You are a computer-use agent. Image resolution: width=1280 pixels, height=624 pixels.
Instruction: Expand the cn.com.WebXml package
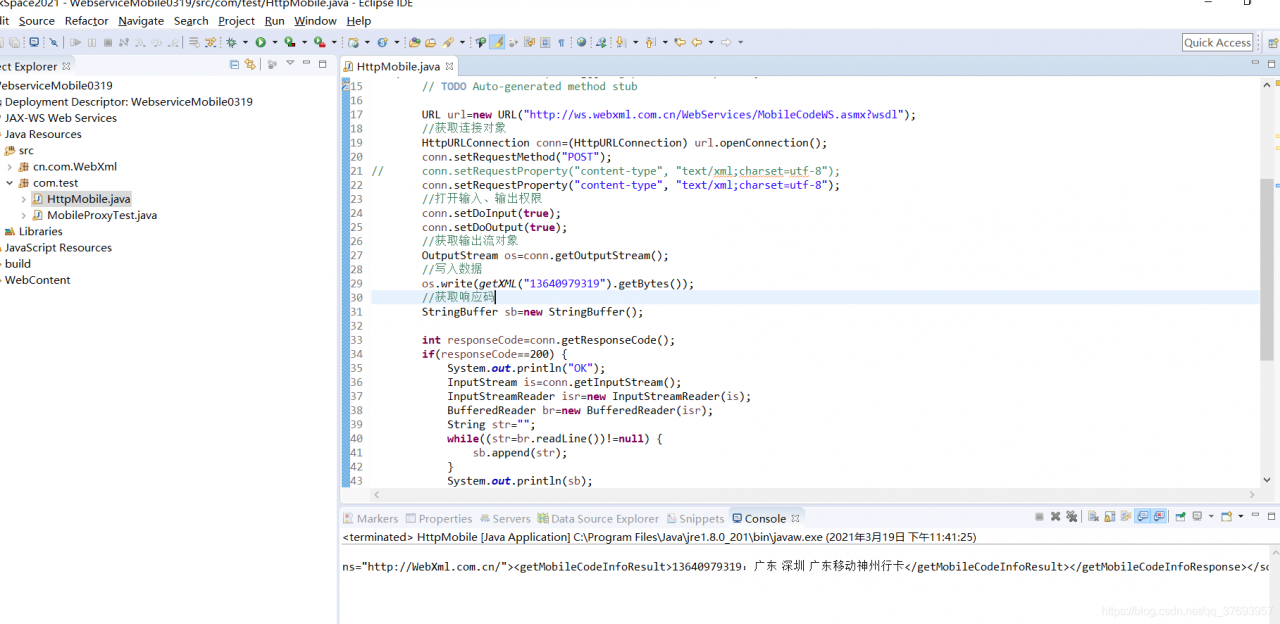10,167
